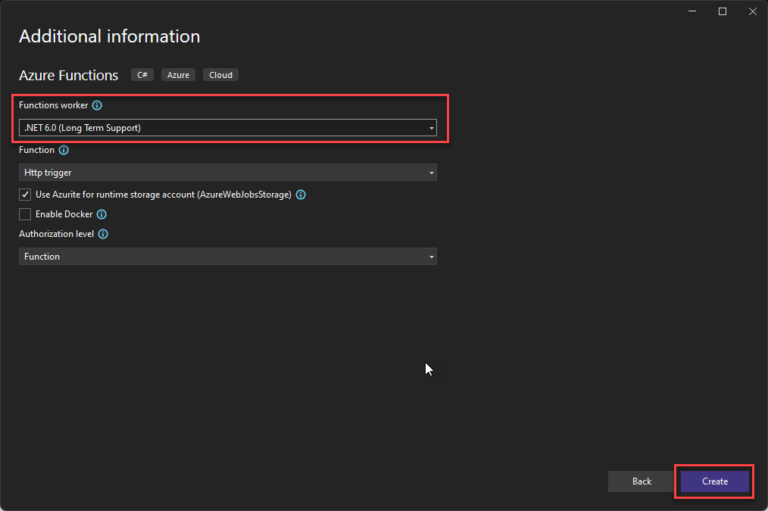Uncheck Use Azurite for runtime storage account
This screenshot has height=511, width=768.
pyautogui.click(x=25, y=195)
